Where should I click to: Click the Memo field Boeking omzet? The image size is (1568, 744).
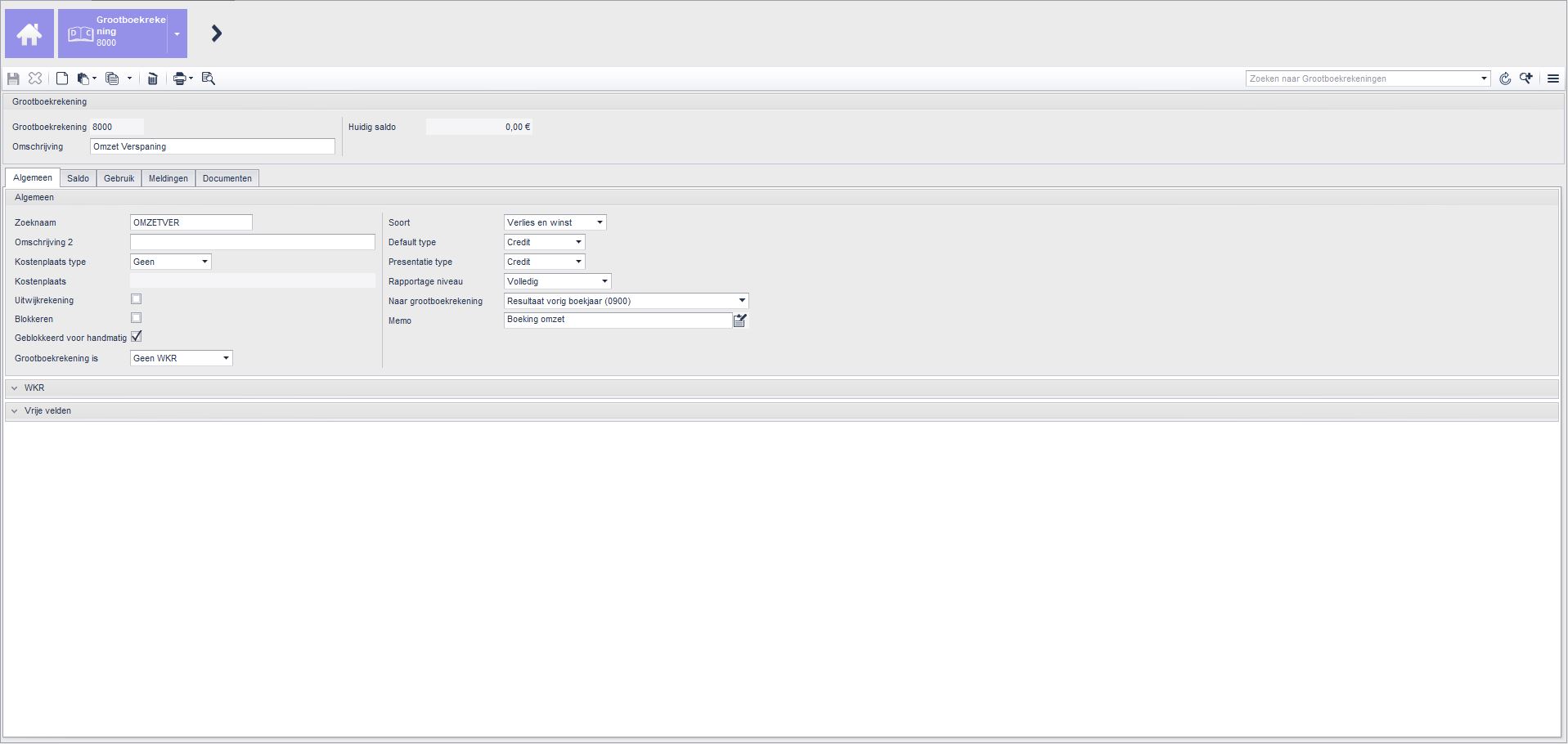click(618, 320)
